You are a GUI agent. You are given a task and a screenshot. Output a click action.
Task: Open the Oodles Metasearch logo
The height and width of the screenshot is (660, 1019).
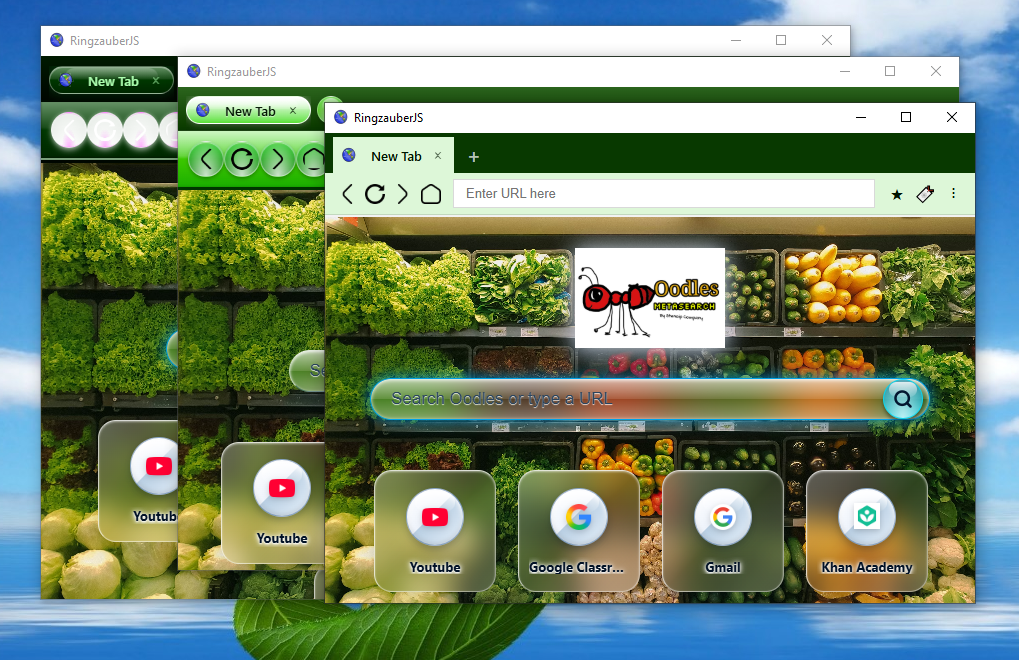[x=650, y=298]
